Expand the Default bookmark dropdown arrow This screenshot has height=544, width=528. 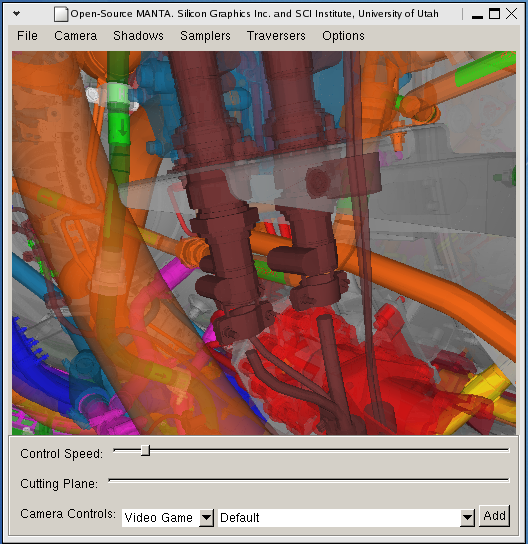(467, 518)
